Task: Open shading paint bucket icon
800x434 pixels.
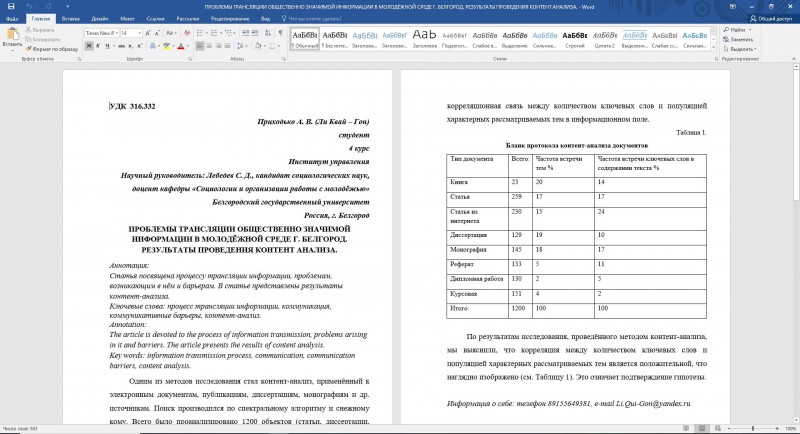Action: [258, 46]
